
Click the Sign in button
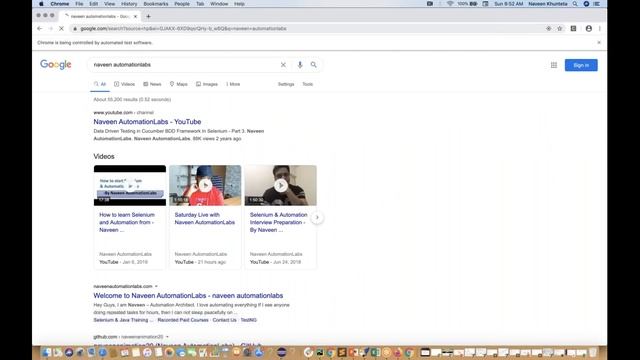(581, 65)
